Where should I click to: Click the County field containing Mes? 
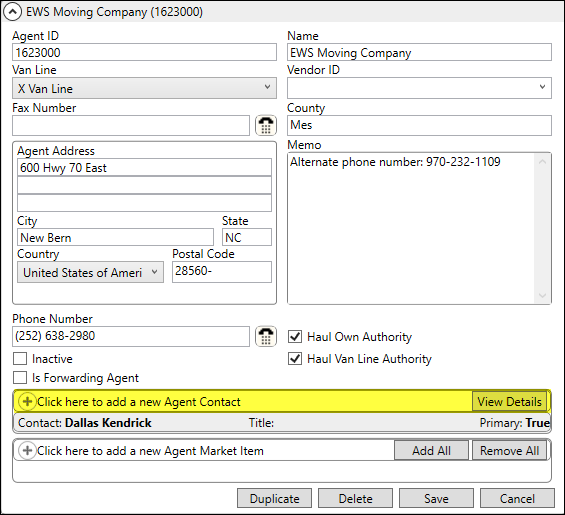click(x=419, y=125)
